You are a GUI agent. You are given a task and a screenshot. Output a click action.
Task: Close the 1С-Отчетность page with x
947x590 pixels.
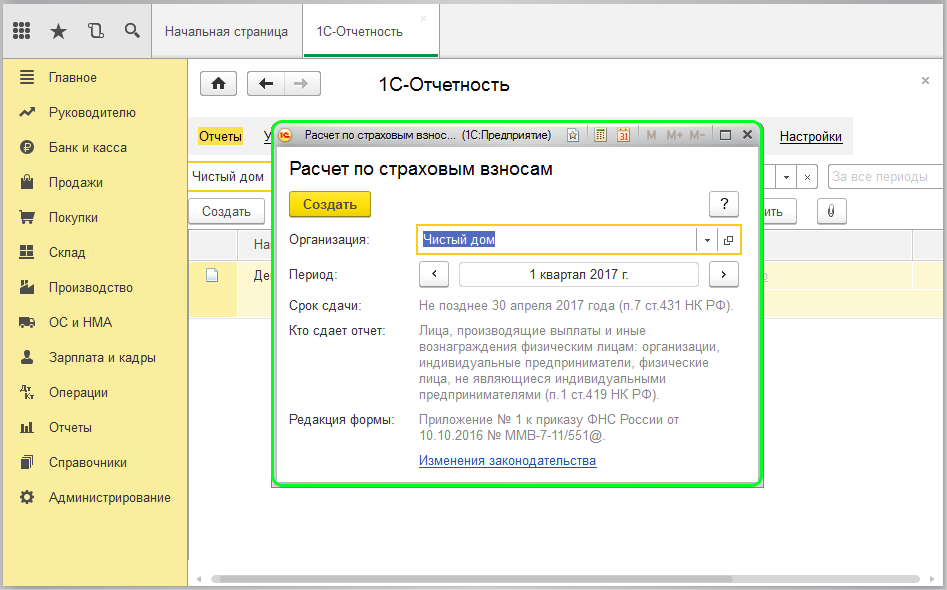(925, 80)
